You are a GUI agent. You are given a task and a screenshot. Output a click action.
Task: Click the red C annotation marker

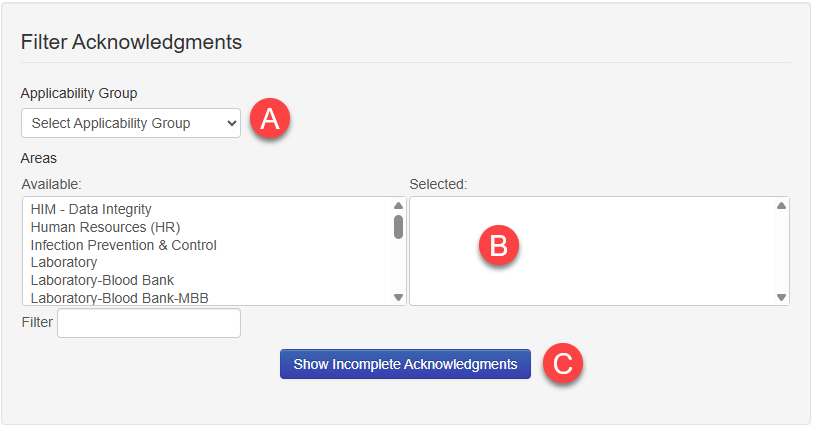coord(563,363)
